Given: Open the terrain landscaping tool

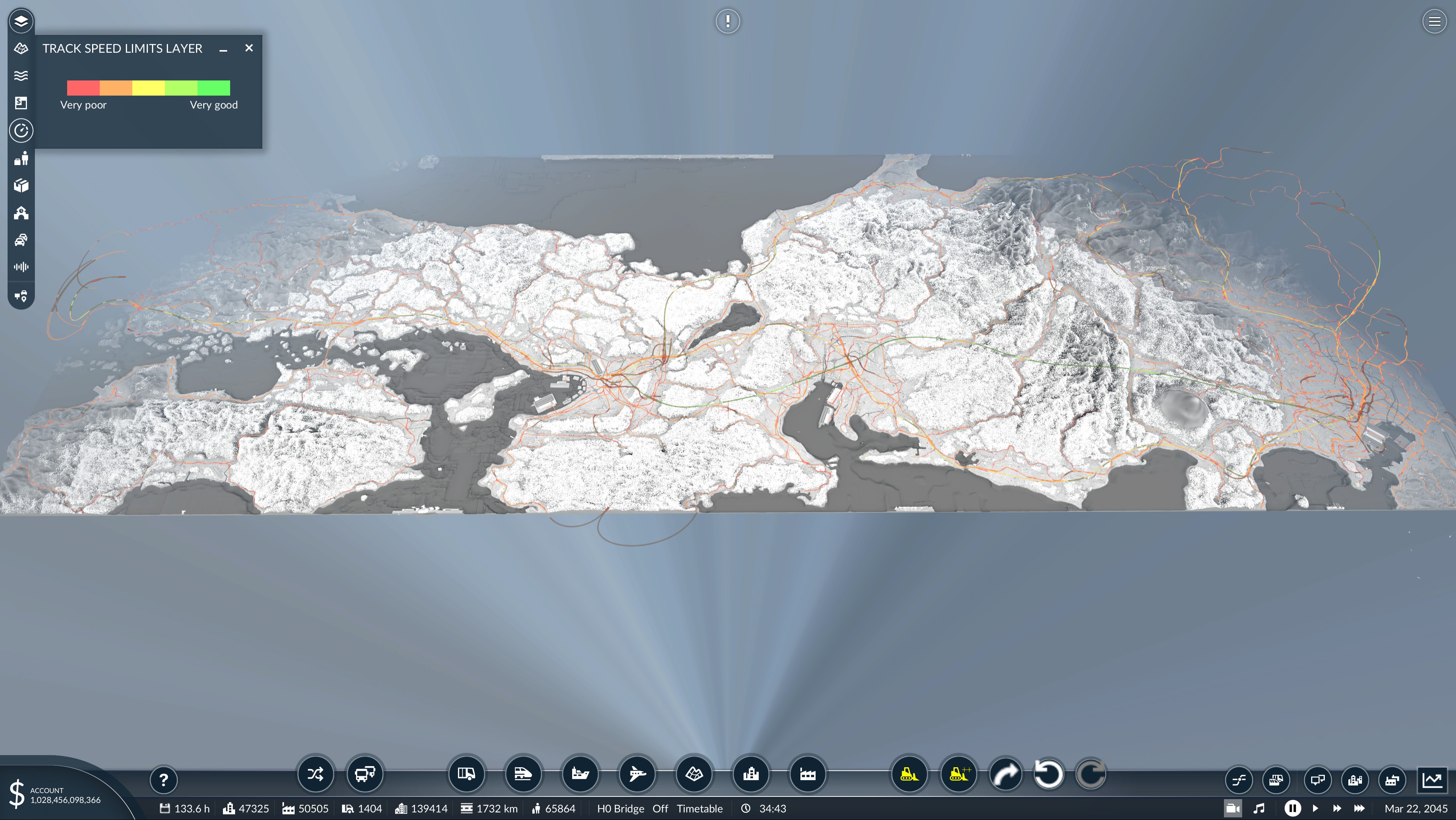Looking at the screenshot, I should (694, 774).
